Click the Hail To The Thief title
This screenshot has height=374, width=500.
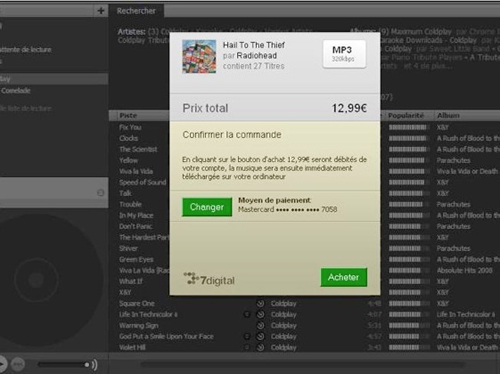(x=254, y=45)
